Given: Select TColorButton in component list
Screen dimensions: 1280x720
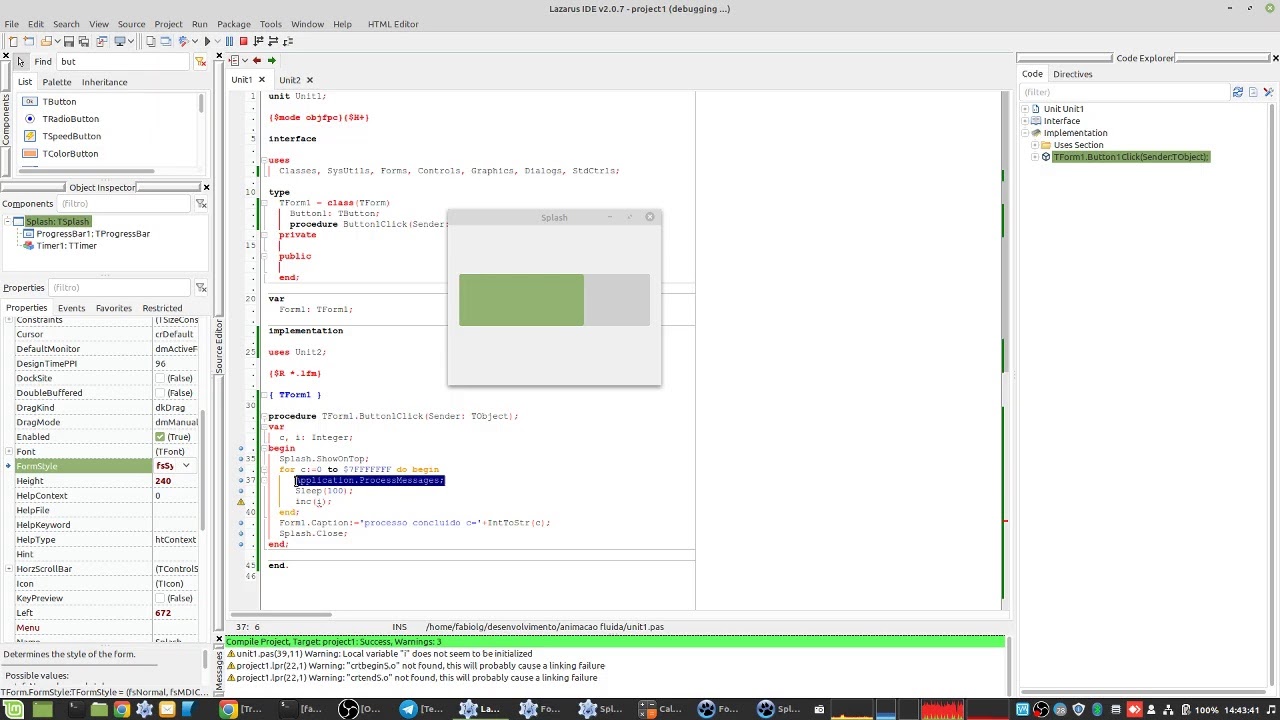Looking at the screenshot, I should tap(70, 154).
